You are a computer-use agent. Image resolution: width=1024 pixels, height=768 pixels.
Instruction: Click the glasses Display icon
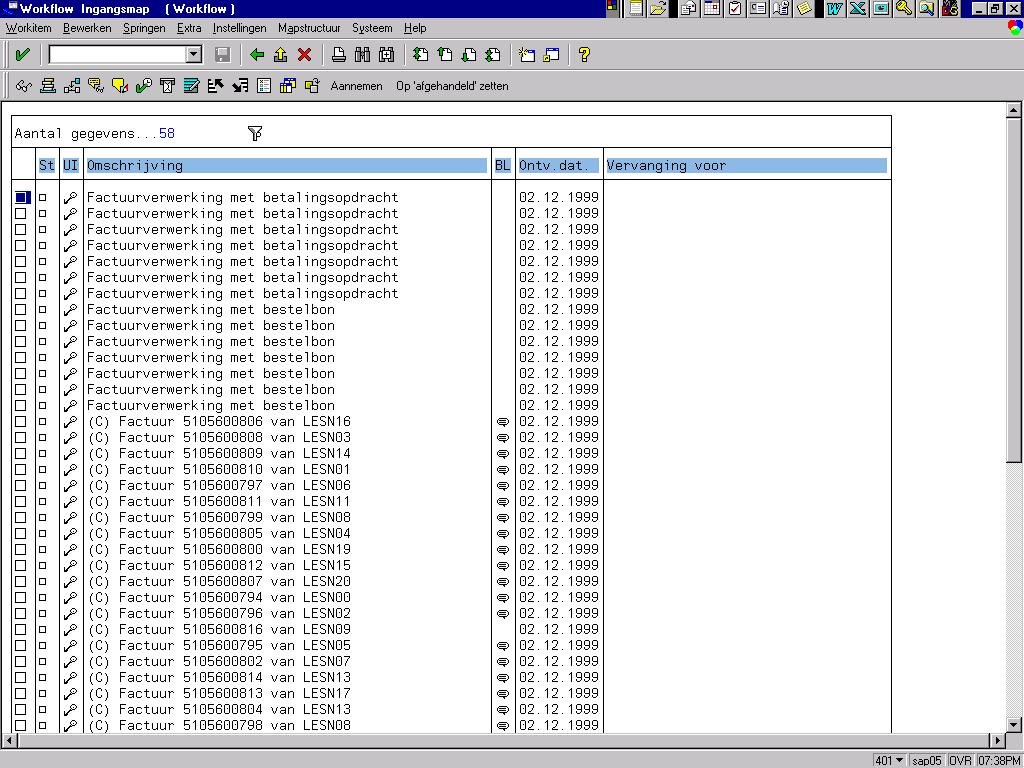pos(24,86)
